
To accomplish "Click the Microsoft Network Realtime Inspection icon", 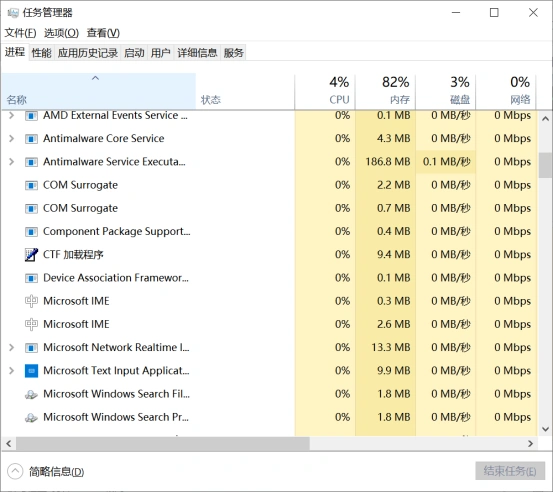I will click(x=31, y=348).
